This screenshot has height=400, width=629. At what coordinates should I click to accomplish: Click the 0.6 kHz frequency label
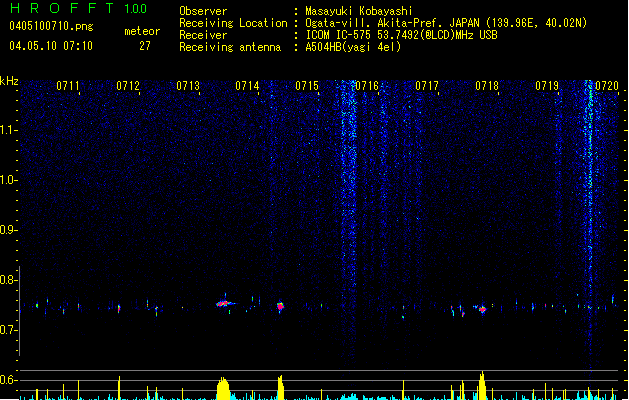(8, 380)
